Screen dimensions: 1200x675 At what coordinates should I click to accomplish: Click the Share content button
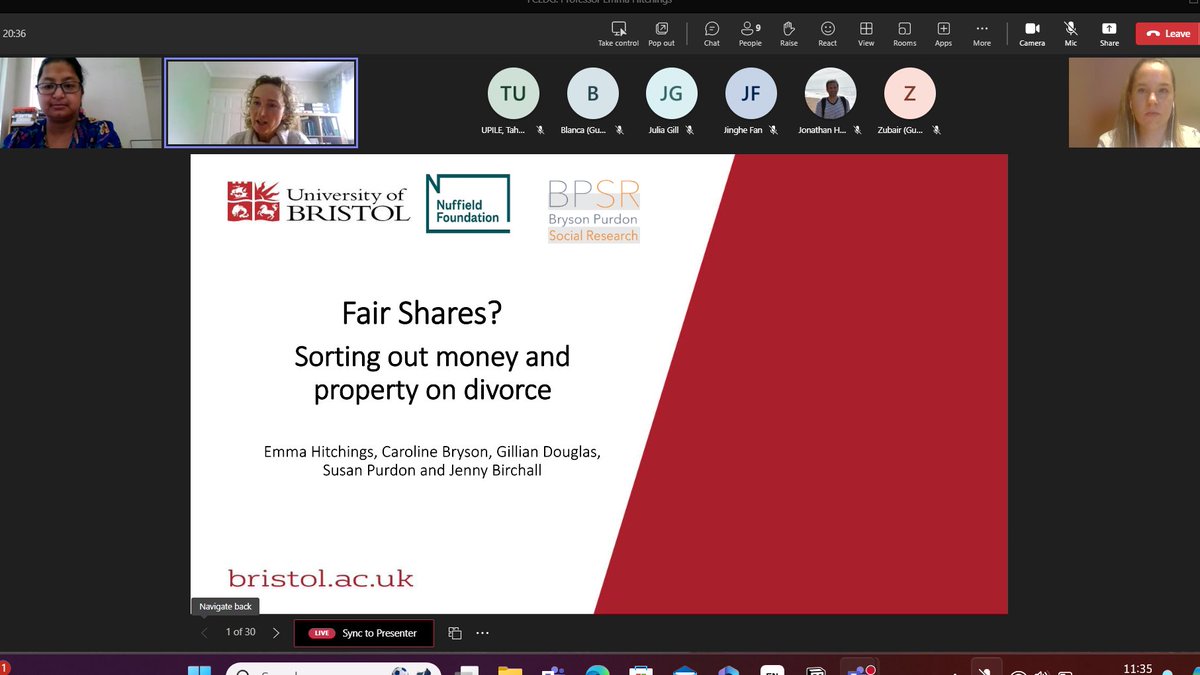[x=1109, y=34]
